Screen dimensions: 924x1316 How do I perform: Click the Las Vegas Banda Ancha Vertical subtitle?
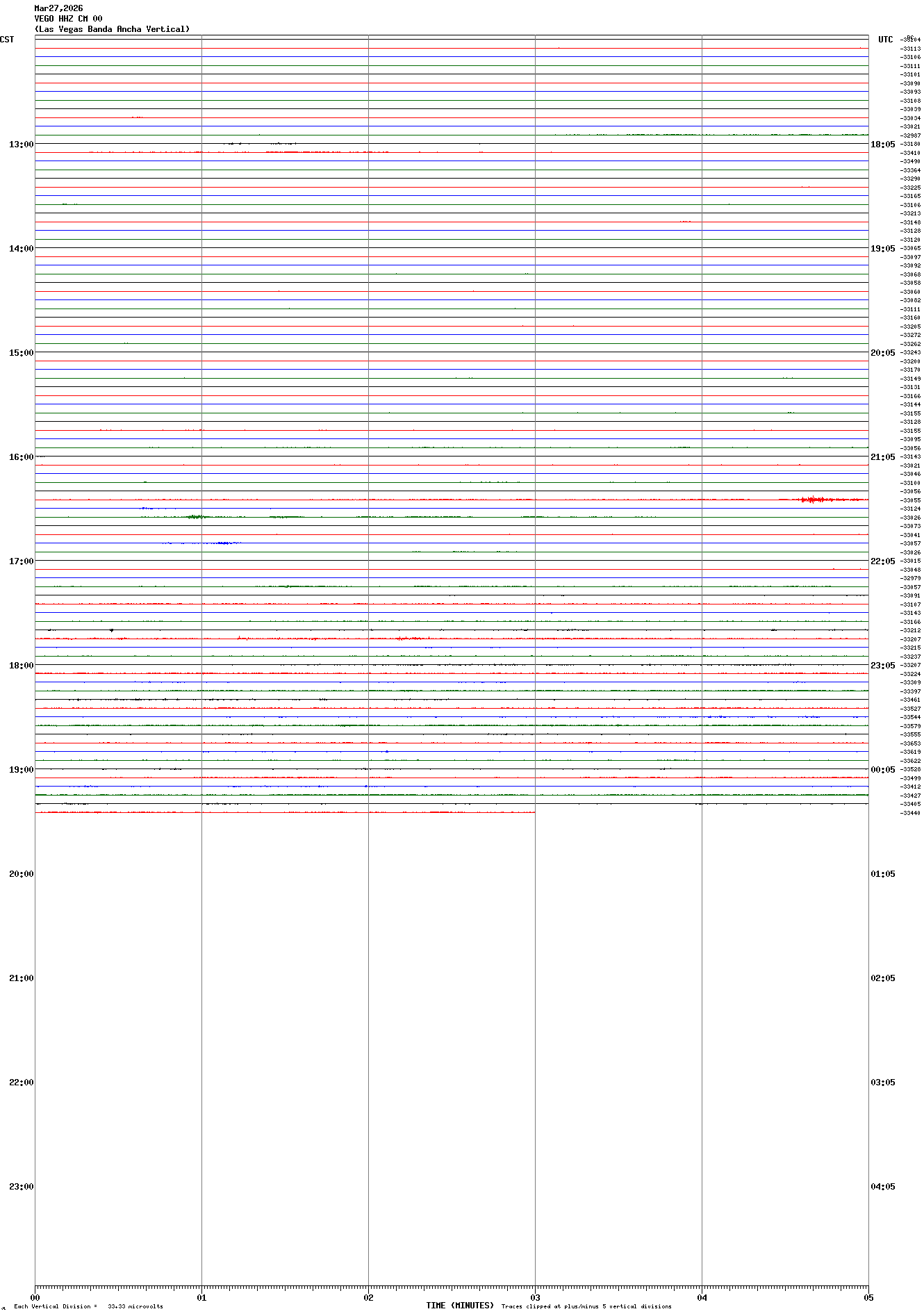coord(112,29)
